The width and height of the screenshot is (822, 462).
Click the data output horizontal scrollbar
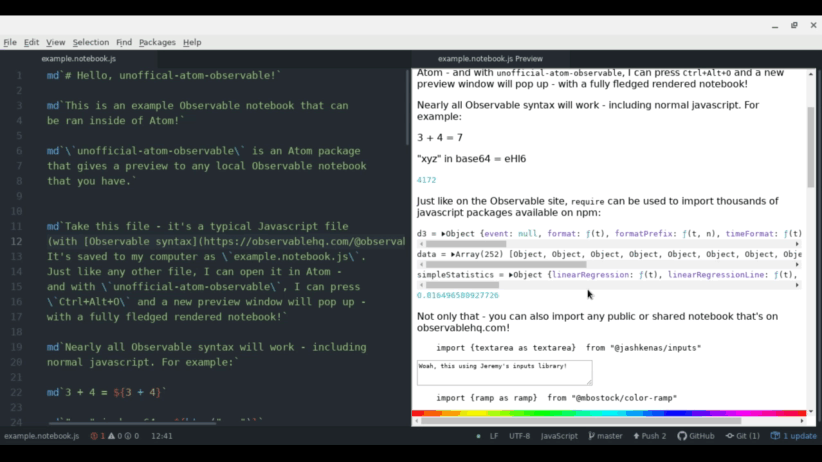click(506, 264)
